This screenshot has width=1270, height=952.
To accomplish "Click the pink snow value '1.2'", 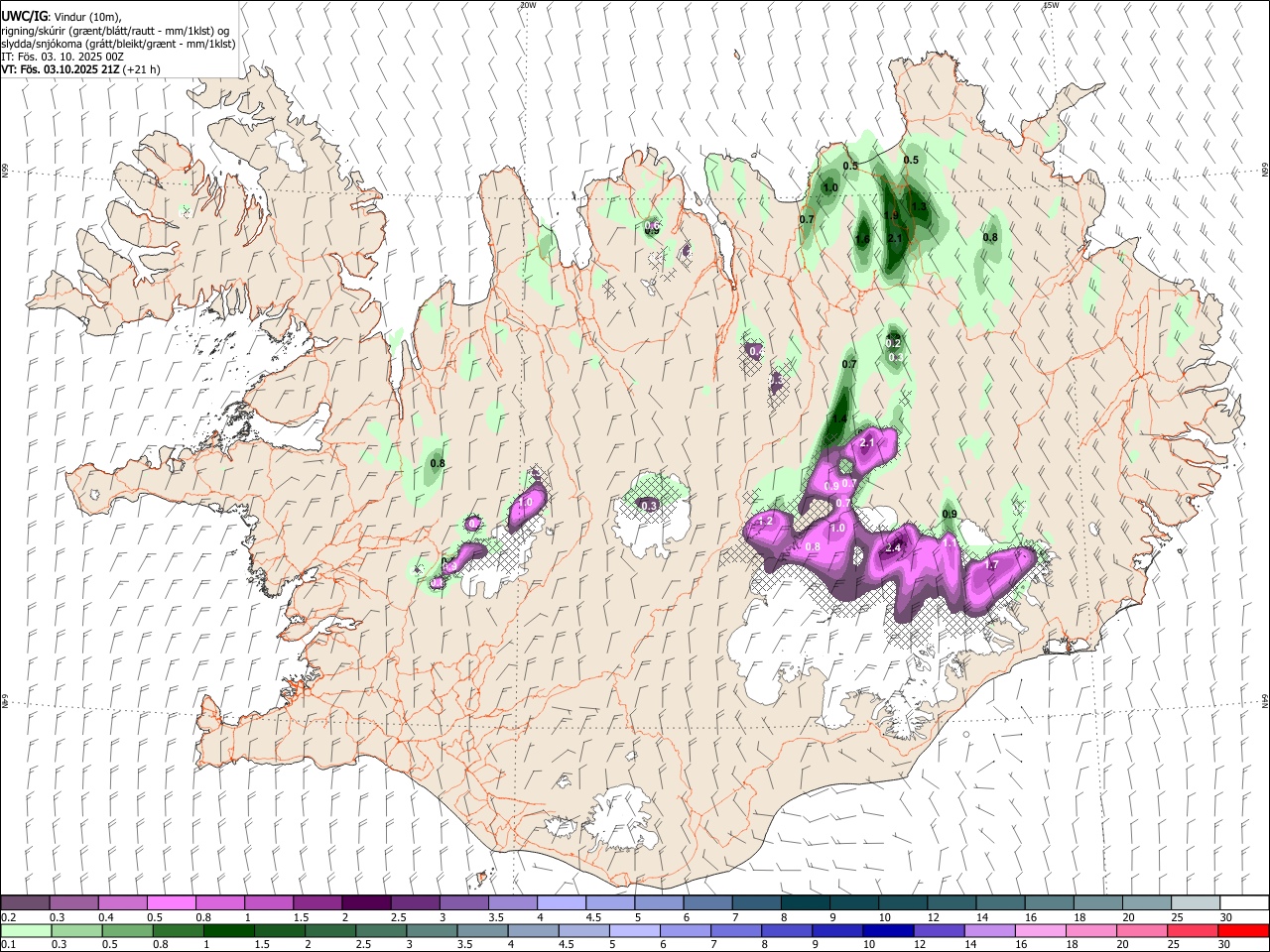I will coord(765,521).
